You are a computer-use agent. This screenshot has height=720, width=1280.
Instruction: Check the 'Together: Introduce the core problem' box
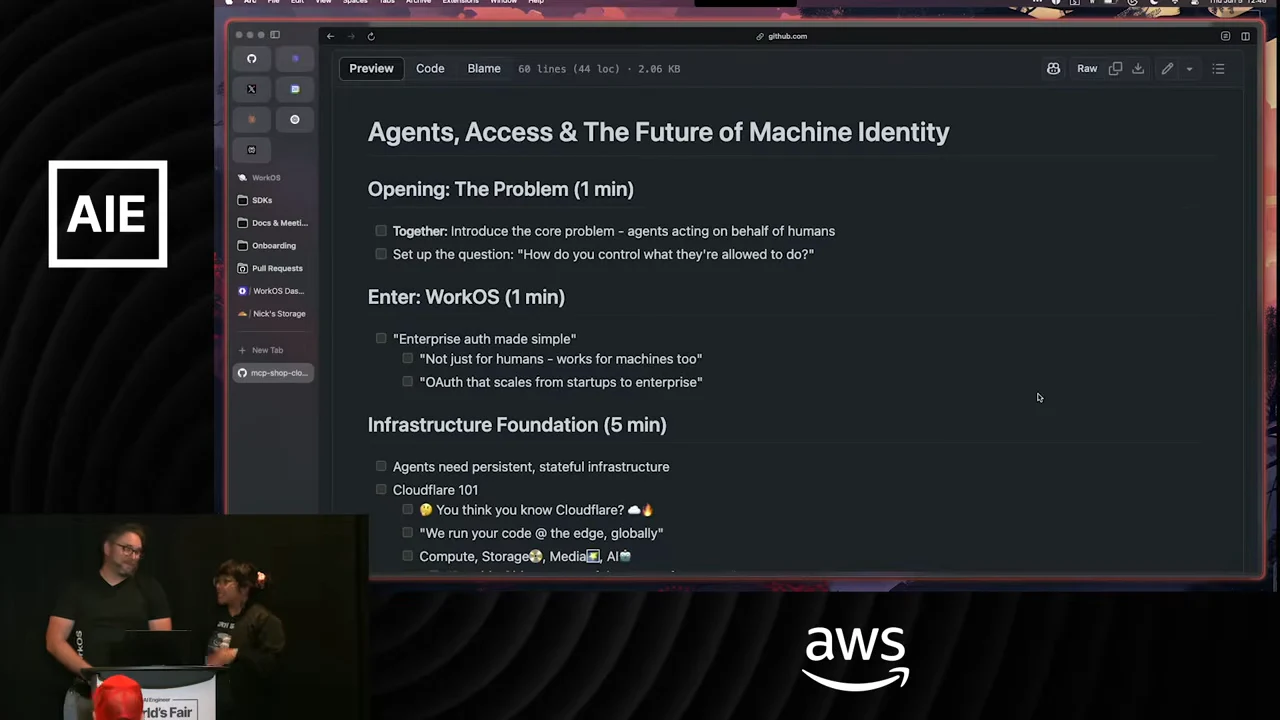381,231
